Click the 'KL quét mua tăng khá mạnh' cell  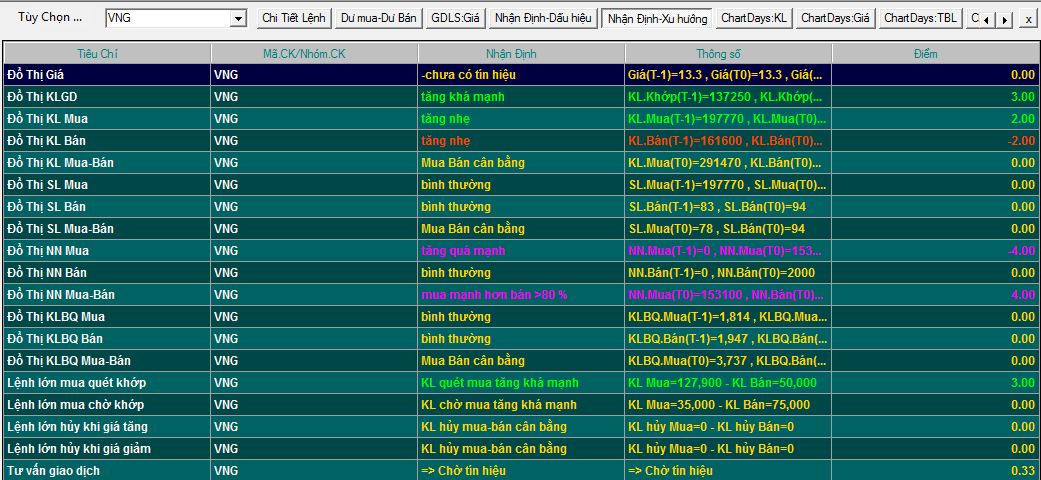tap(521, 382)
